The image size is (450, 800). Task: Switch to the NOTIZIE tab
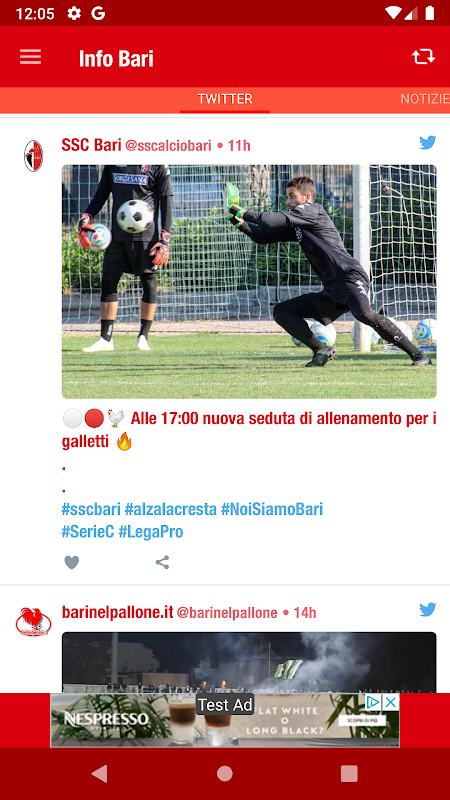(x=425, y=99)
